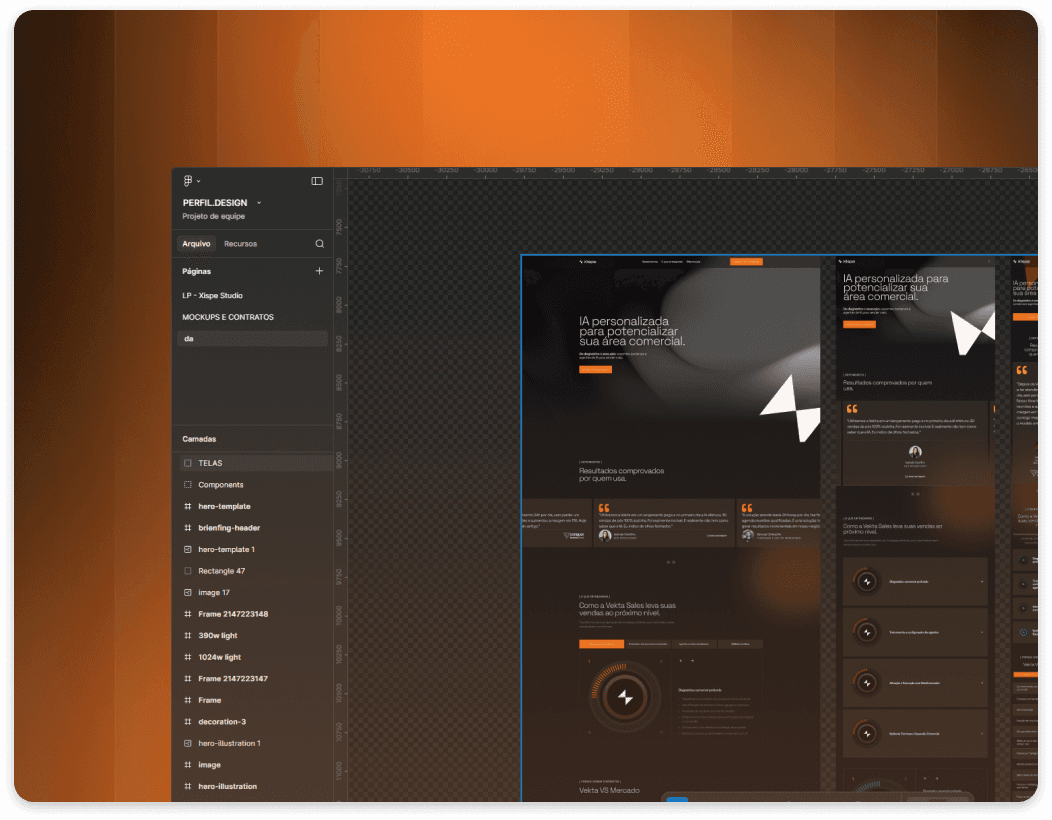Viewport: 1052px width, 820px height.
Task: Click the image icon beside image 17
Action: (189, 592)
